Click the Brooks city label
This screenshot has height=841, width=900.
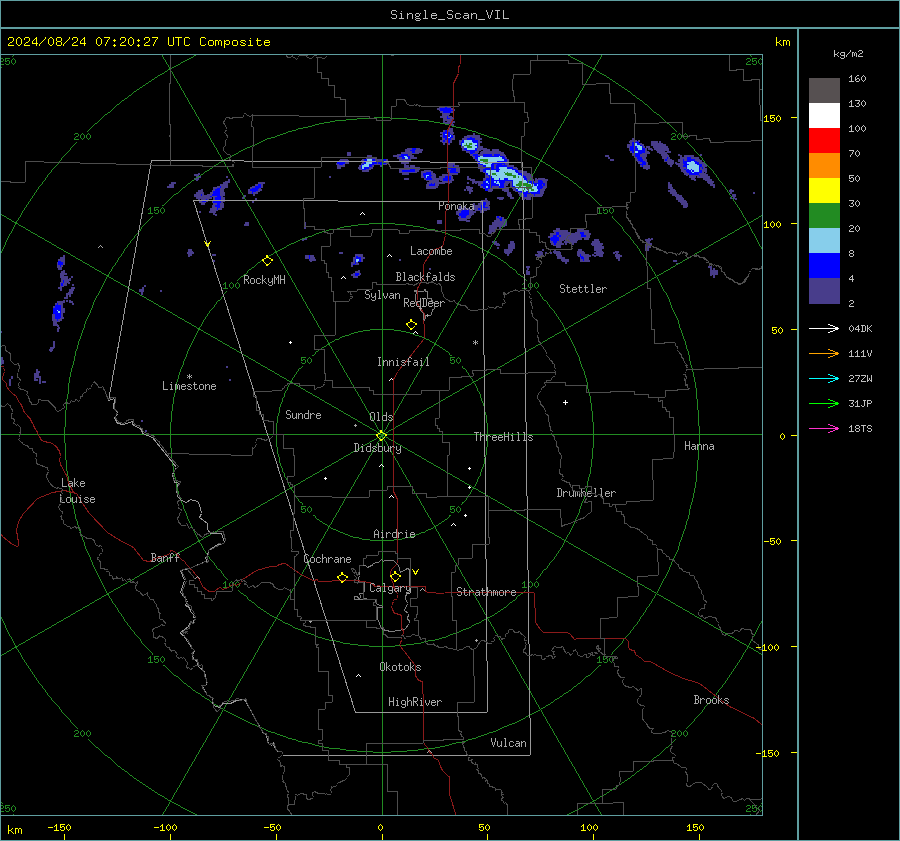pos(711,700)
